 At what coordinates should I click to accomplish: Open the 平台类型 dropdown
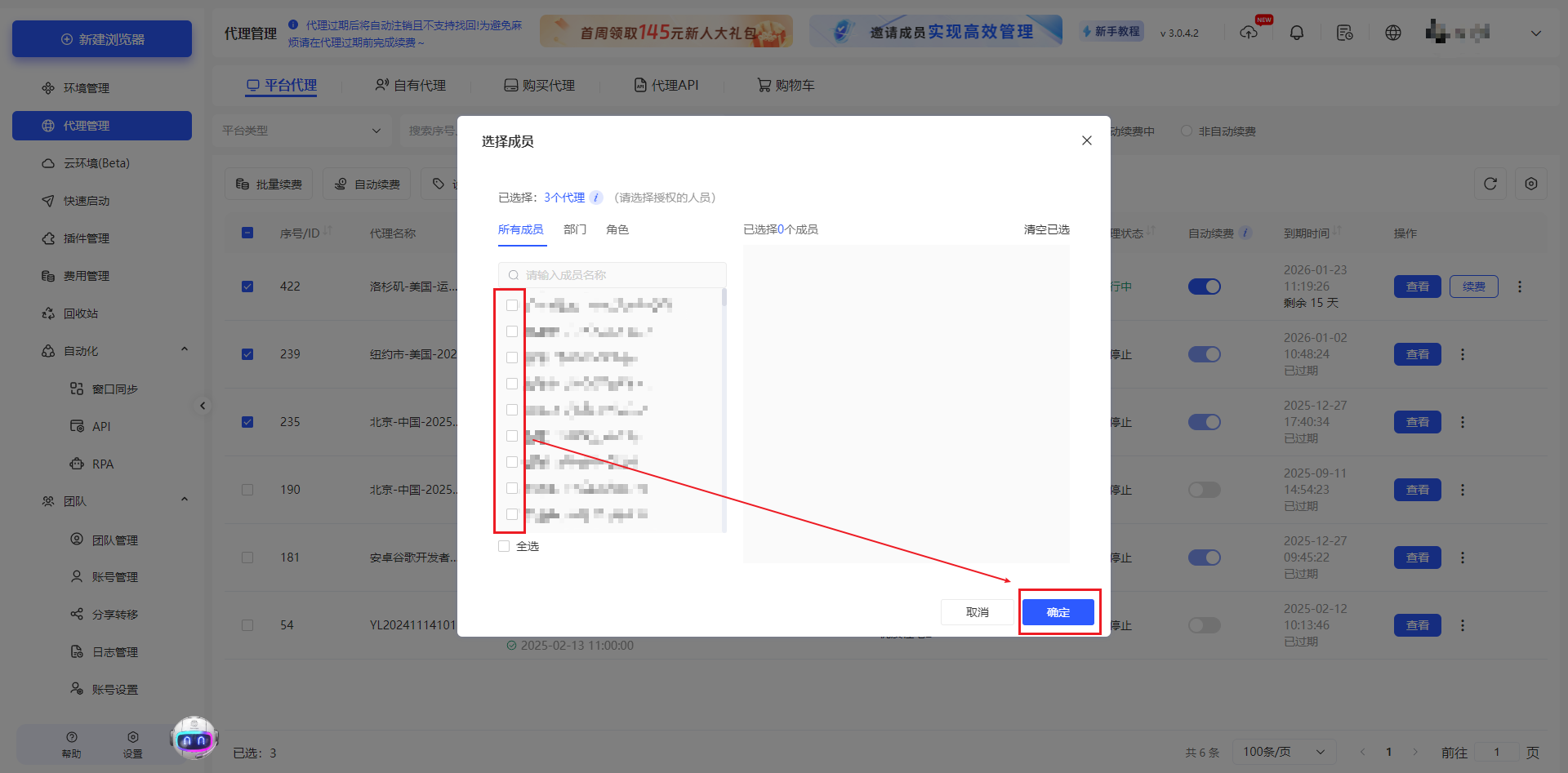pos(302,130)
